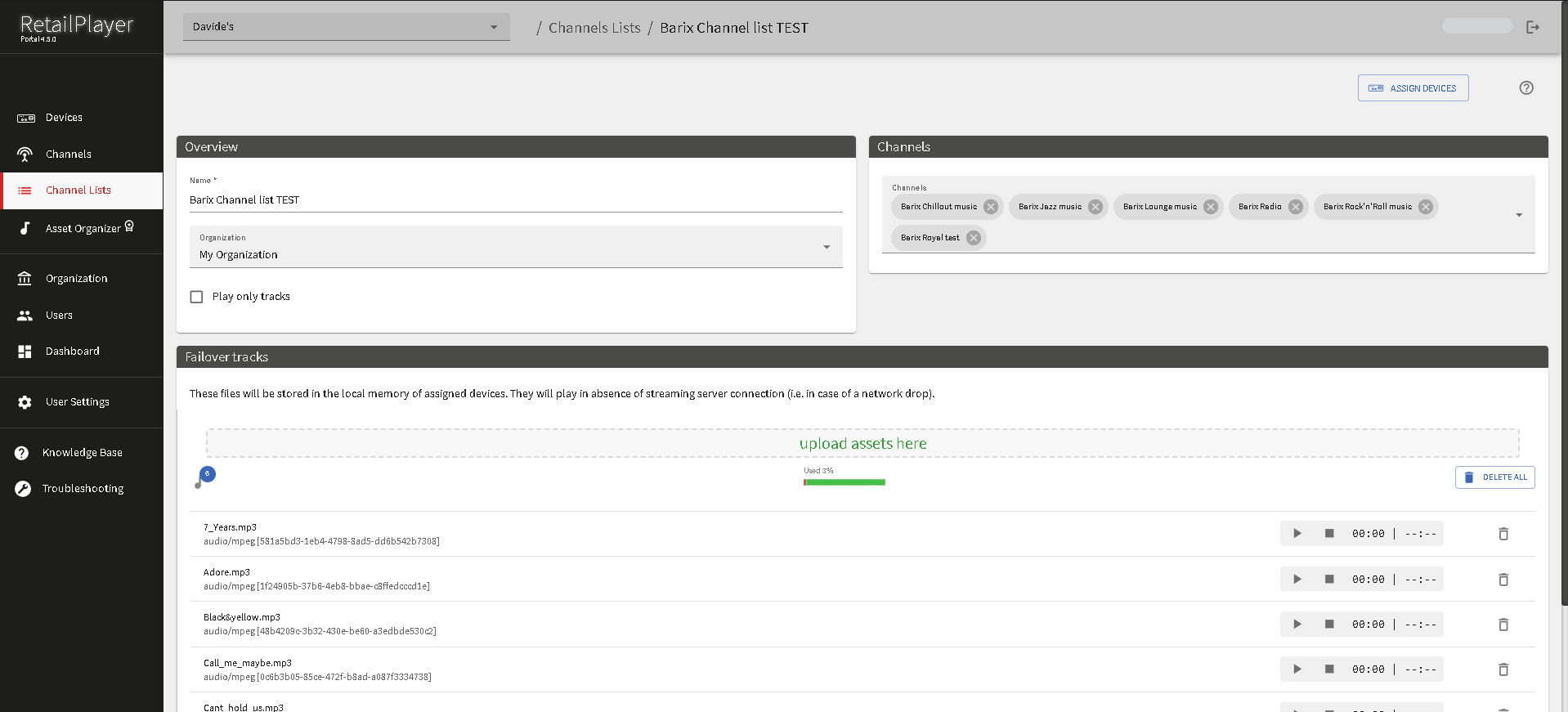This screenshot has height=712, width=1568.
Task: Open the Organization dropdown
Action: coord(826,247)
